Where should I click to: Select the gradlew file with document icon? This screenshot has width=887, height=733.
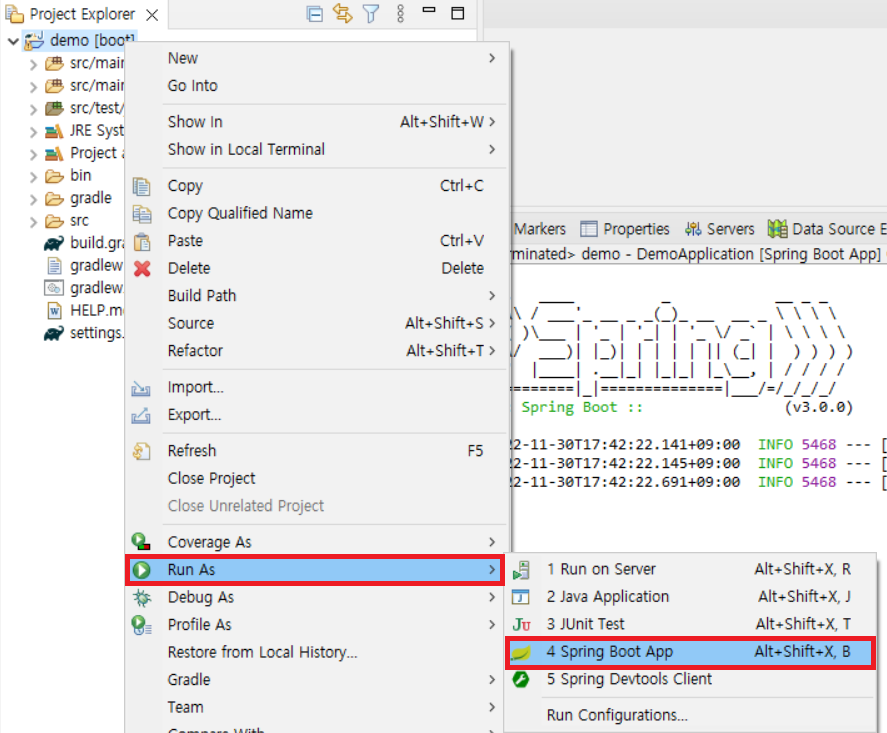coord(84,265)
